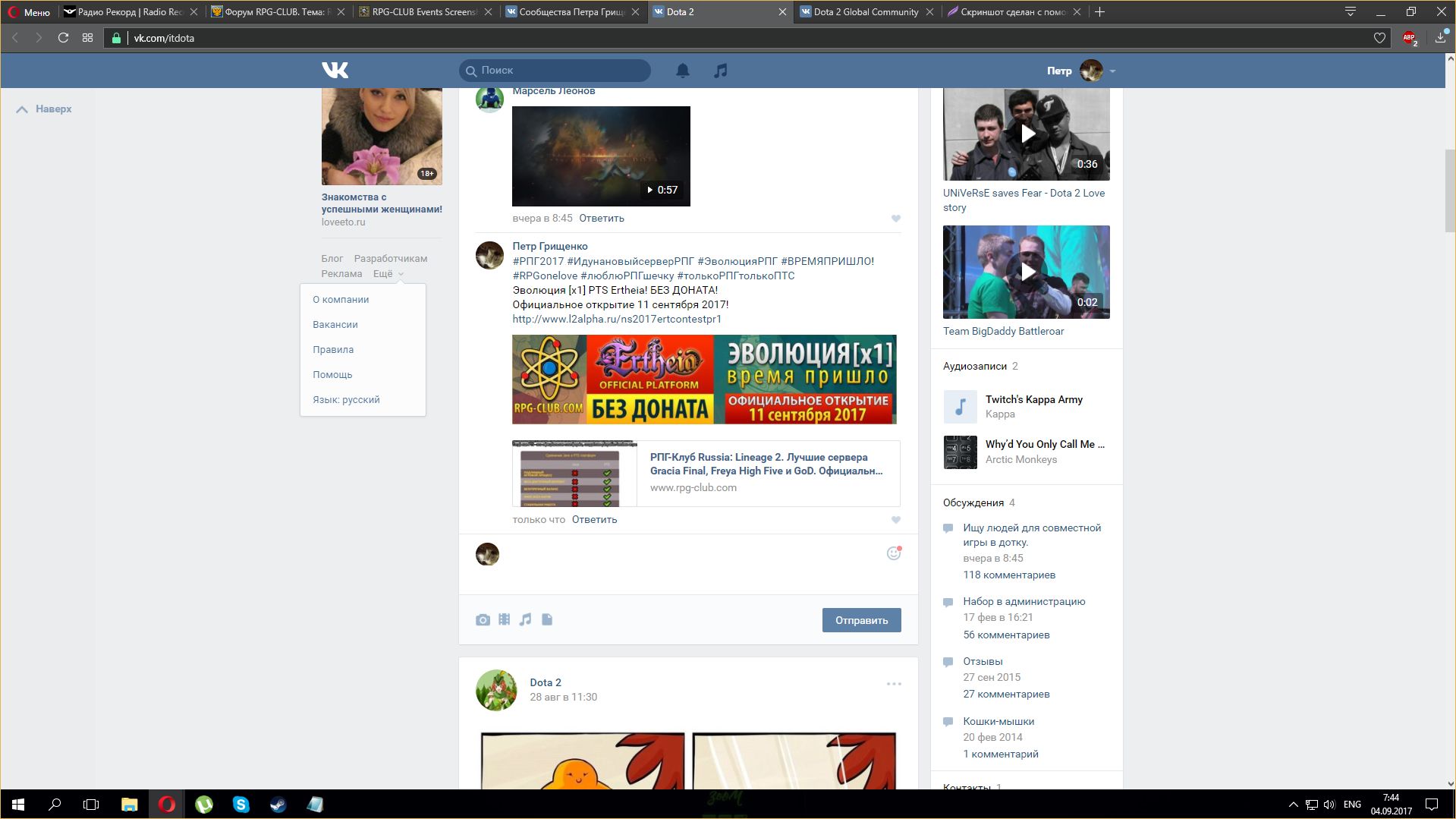Open the volume control in tray
This screenshot has height=819, width=1456.
(x=1329, y=805)
